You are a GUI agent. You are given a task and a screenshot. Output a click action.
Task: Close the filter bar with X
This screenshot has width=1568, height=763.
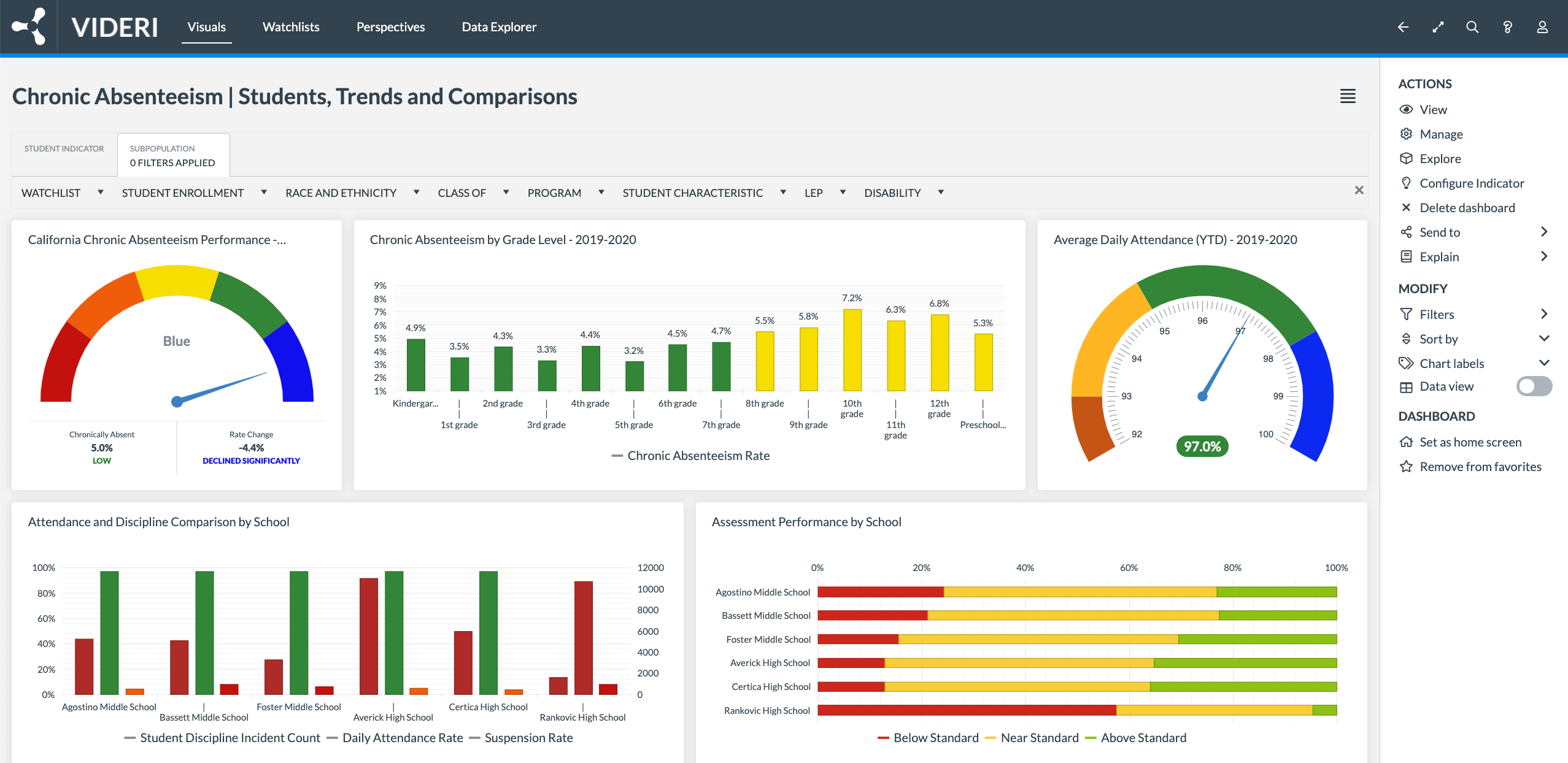point(1359,190)
